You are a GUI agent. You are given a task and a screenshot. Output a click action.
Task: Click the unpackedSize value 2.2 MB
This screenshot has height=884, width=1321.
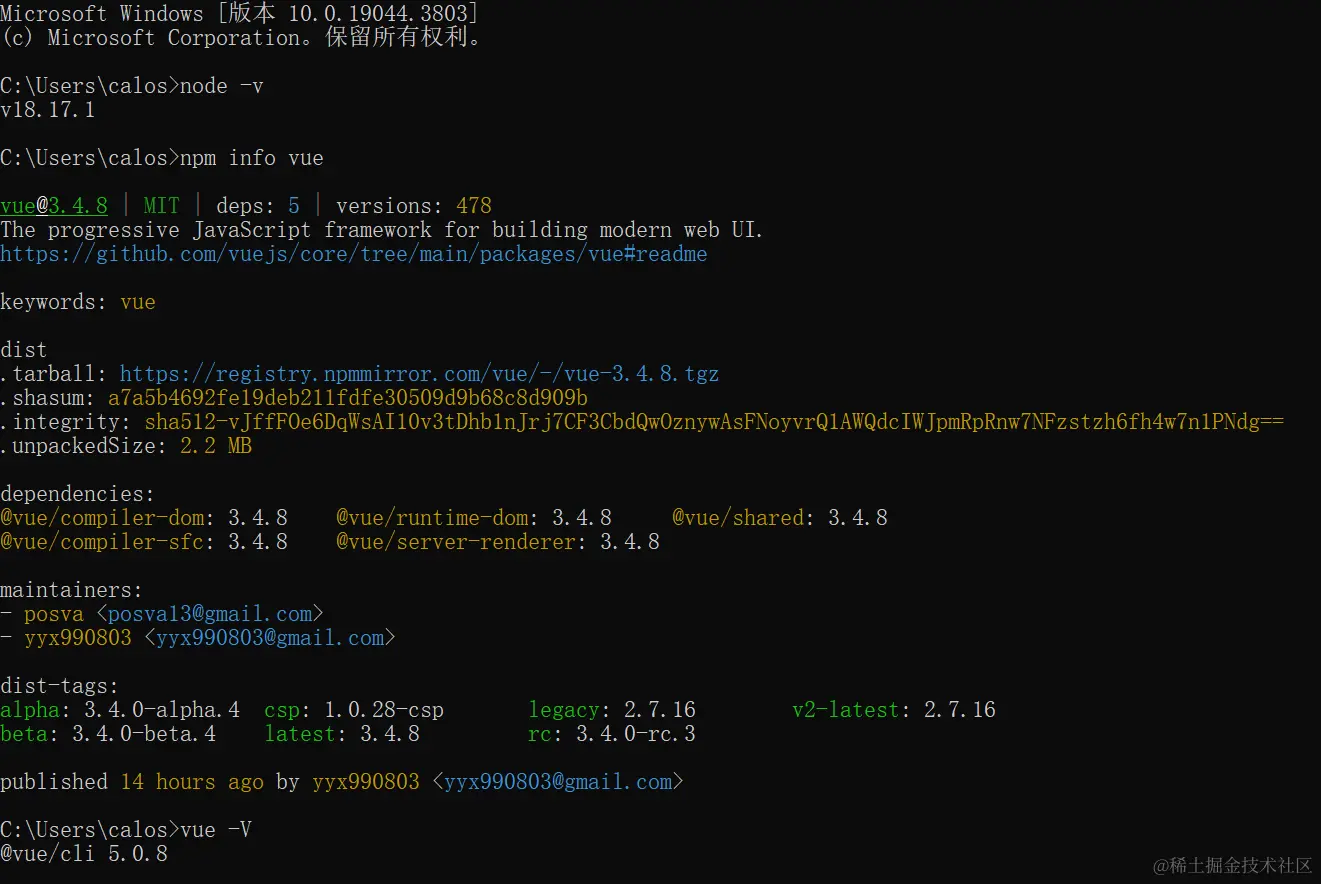click(216, 446)
